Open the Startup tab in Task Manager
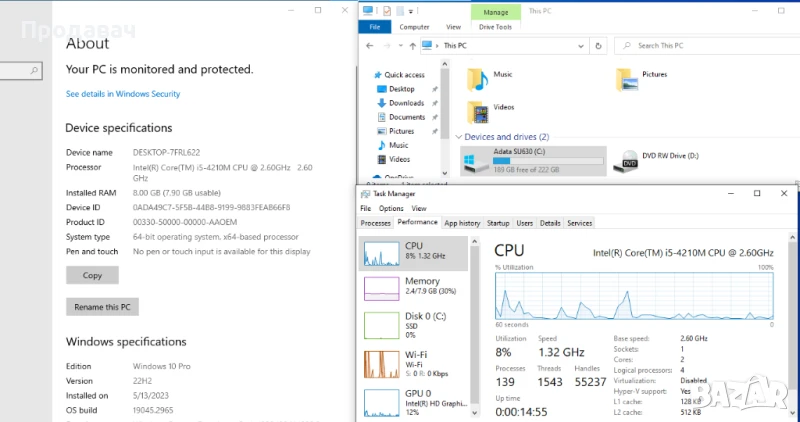800x422 pixels. coord(498,223)
